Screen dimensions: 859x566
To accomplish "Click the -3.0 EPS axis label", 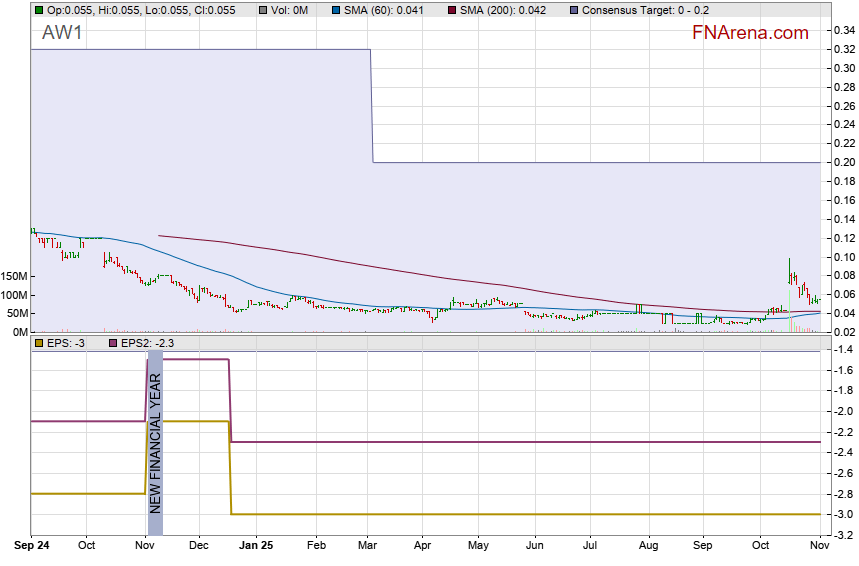I will [843, 514].
